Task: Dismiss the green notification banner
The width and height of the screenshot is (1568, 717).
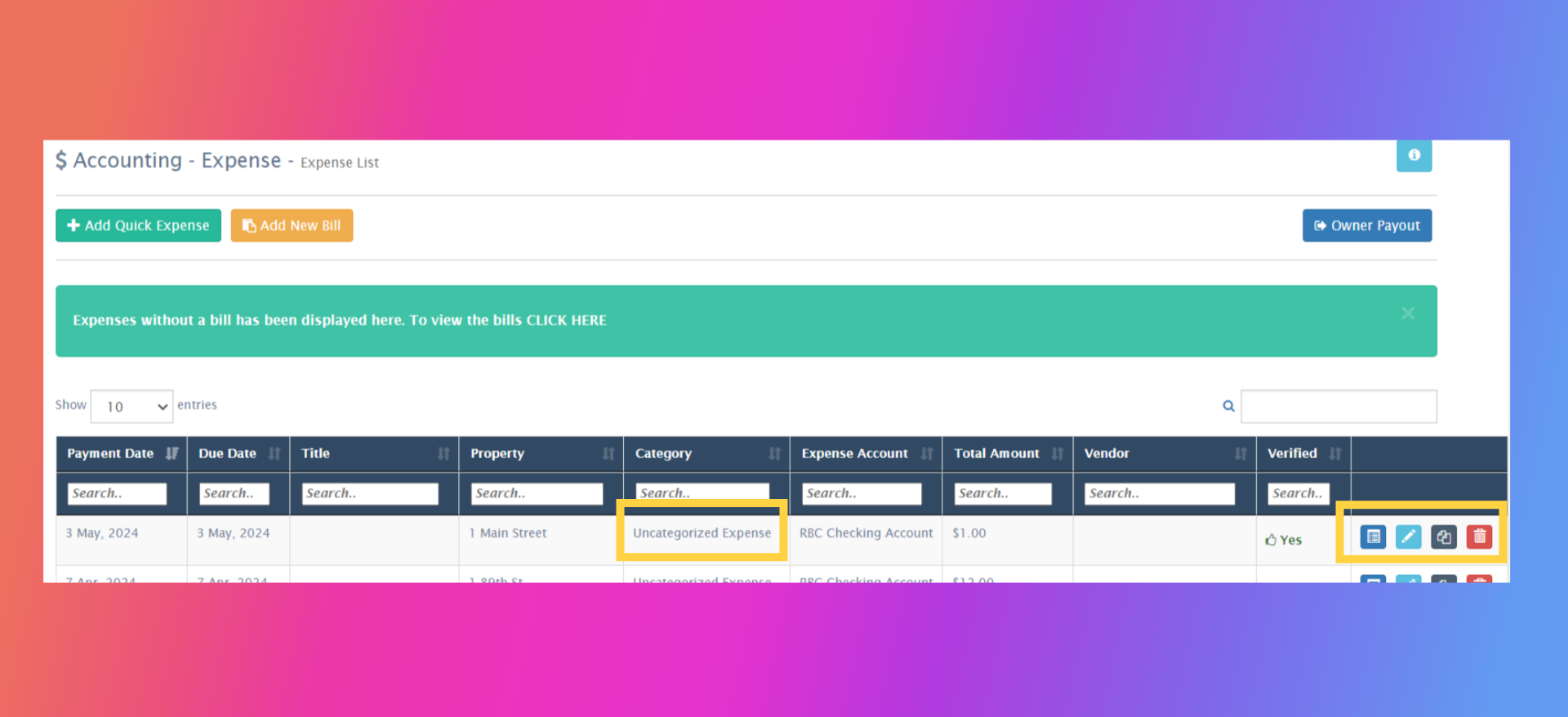Action: 1408,314
